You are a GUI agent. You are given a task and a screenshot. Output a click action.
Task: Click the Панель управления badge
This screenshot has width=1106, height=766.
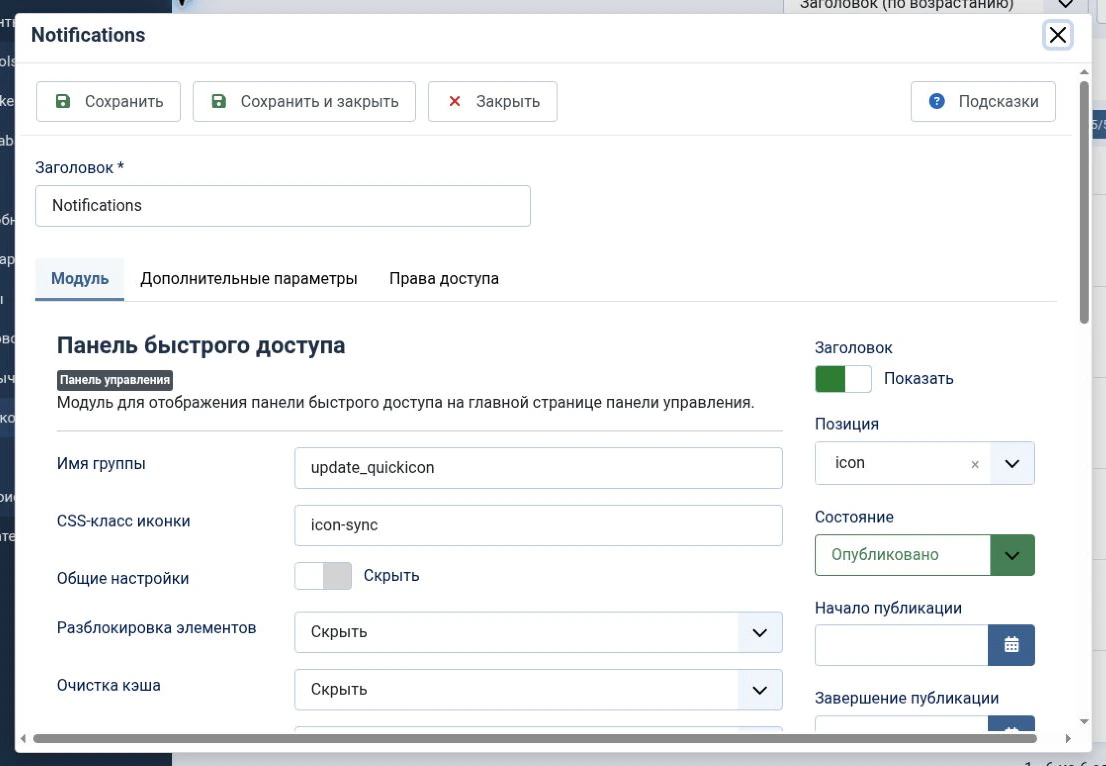[x=114, y=380]
